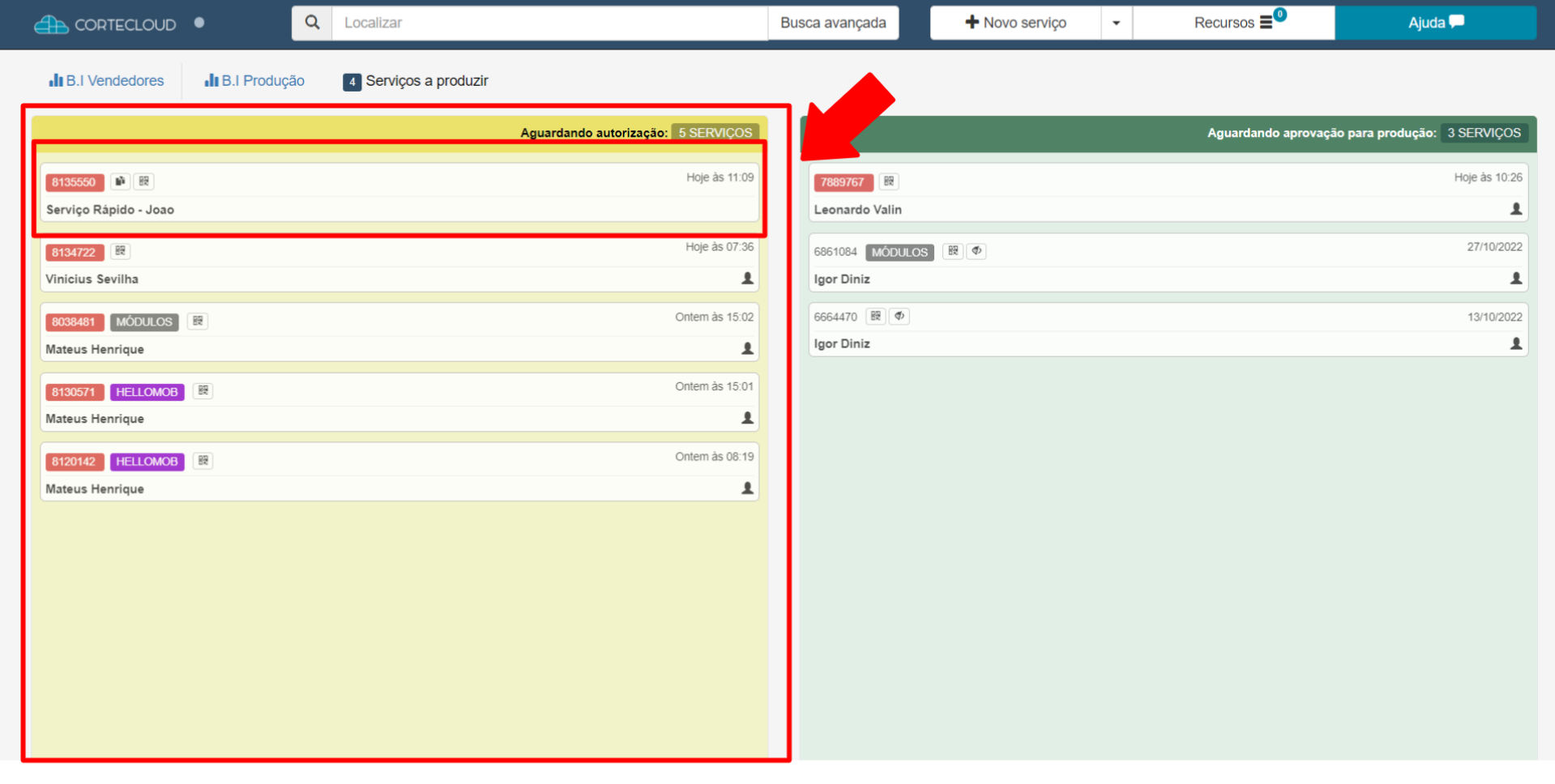Click the red 7889767 service number badge
1555x784 pixels.
(x=843, y=182)
